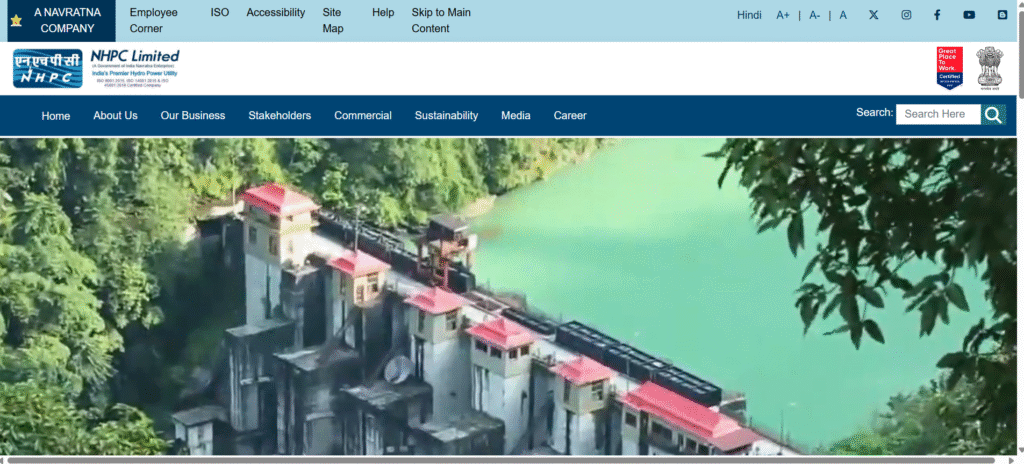Viewport: 1024px width, 464px height.
Task: Click the Facebook icon
Action: (x=937, y=15)
